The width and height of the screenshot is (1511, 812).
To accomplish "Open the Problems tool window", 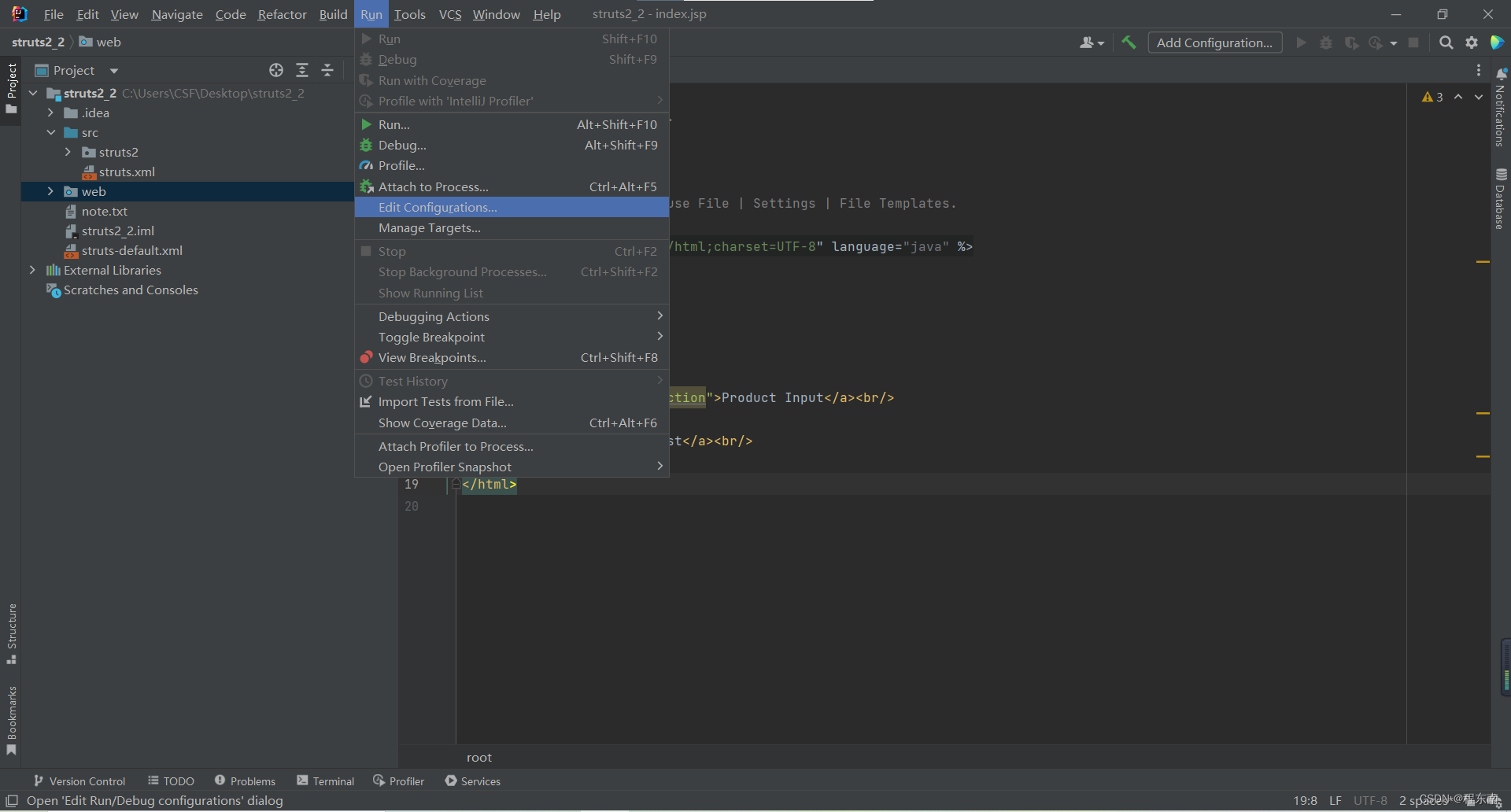I will pyautogui.click(x=245, y=781).
